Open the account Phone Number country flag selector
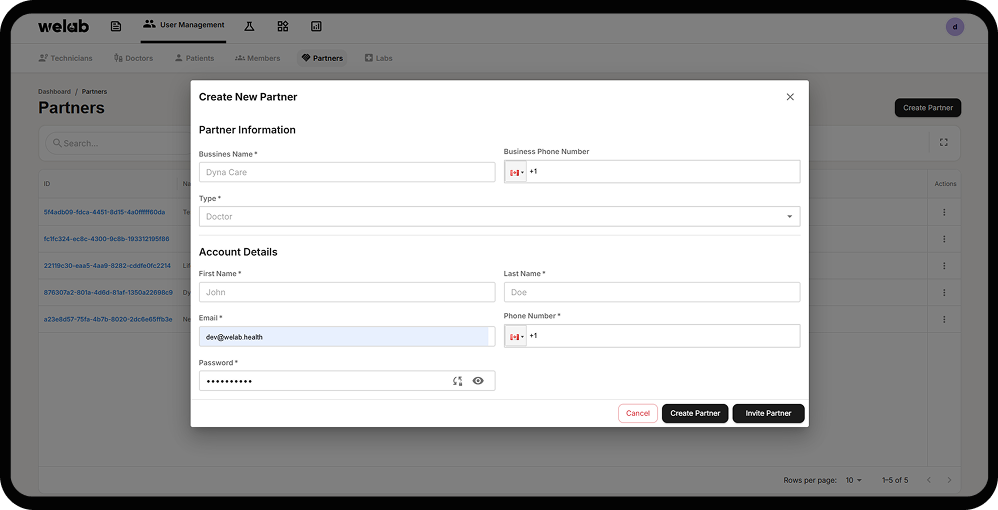Viewport: 998px width, 510px height. [516, 336]
